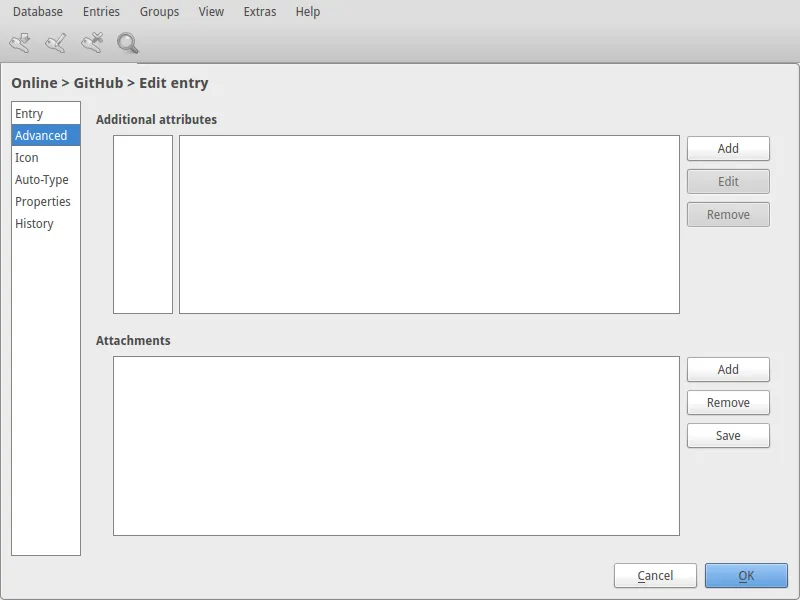Show the Properties section
This screenshot has width=800, height=600.
point(43,202)
